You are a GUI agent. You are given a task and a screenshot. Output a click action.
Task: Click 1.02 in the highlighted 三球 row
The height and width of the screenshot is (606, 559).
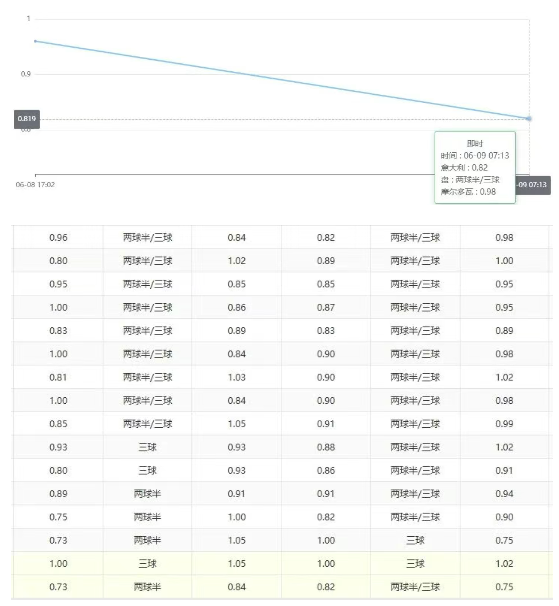tap(504, 563)
